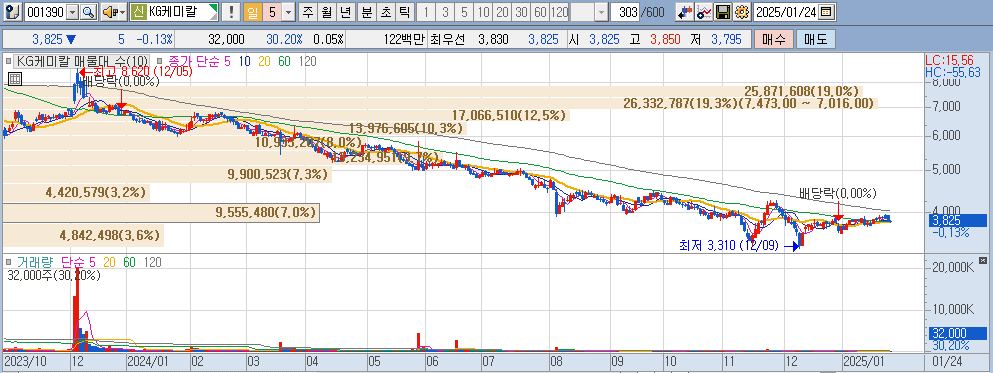
Task: Click the green corner triangle of the KG케미칼 name box
Action: [213, 9]
